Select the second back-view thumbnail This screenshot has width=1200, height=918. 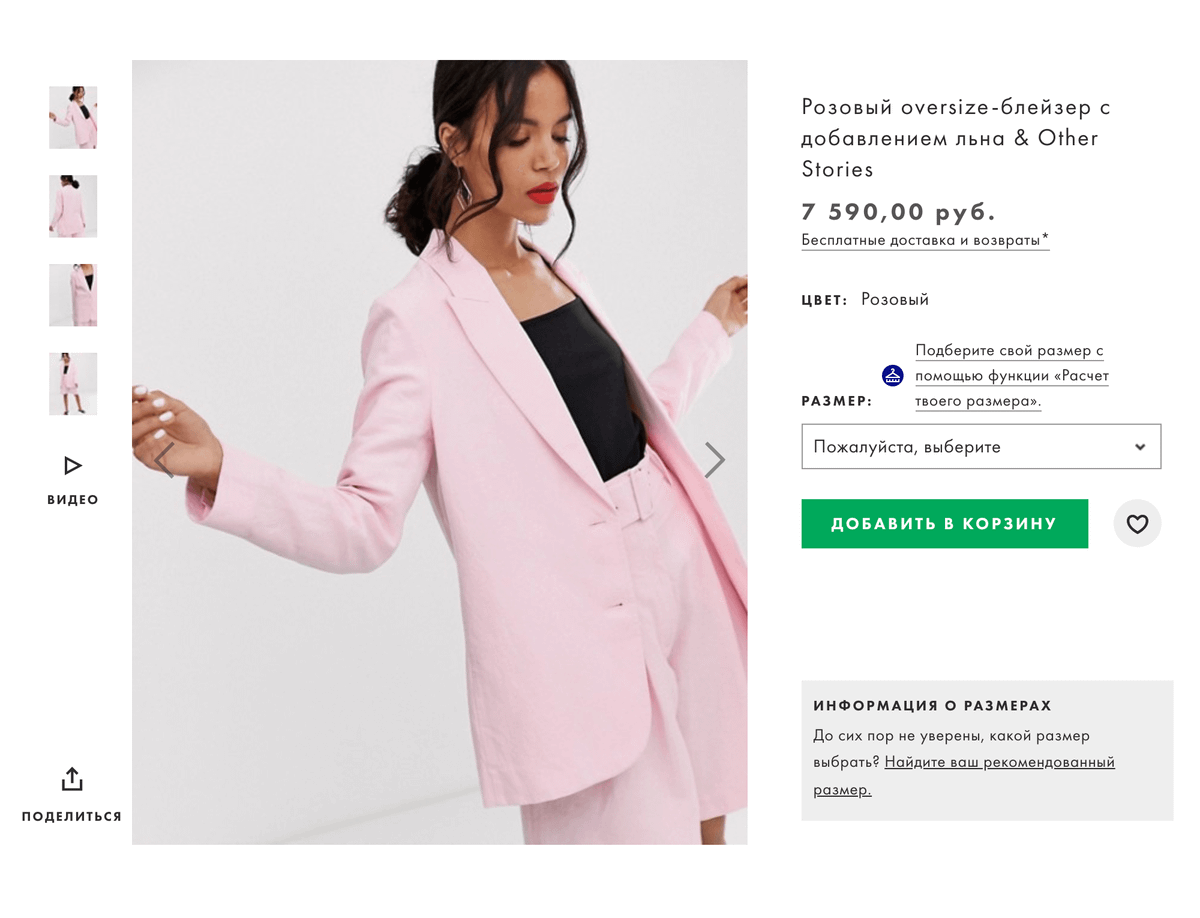pos(73,206)
